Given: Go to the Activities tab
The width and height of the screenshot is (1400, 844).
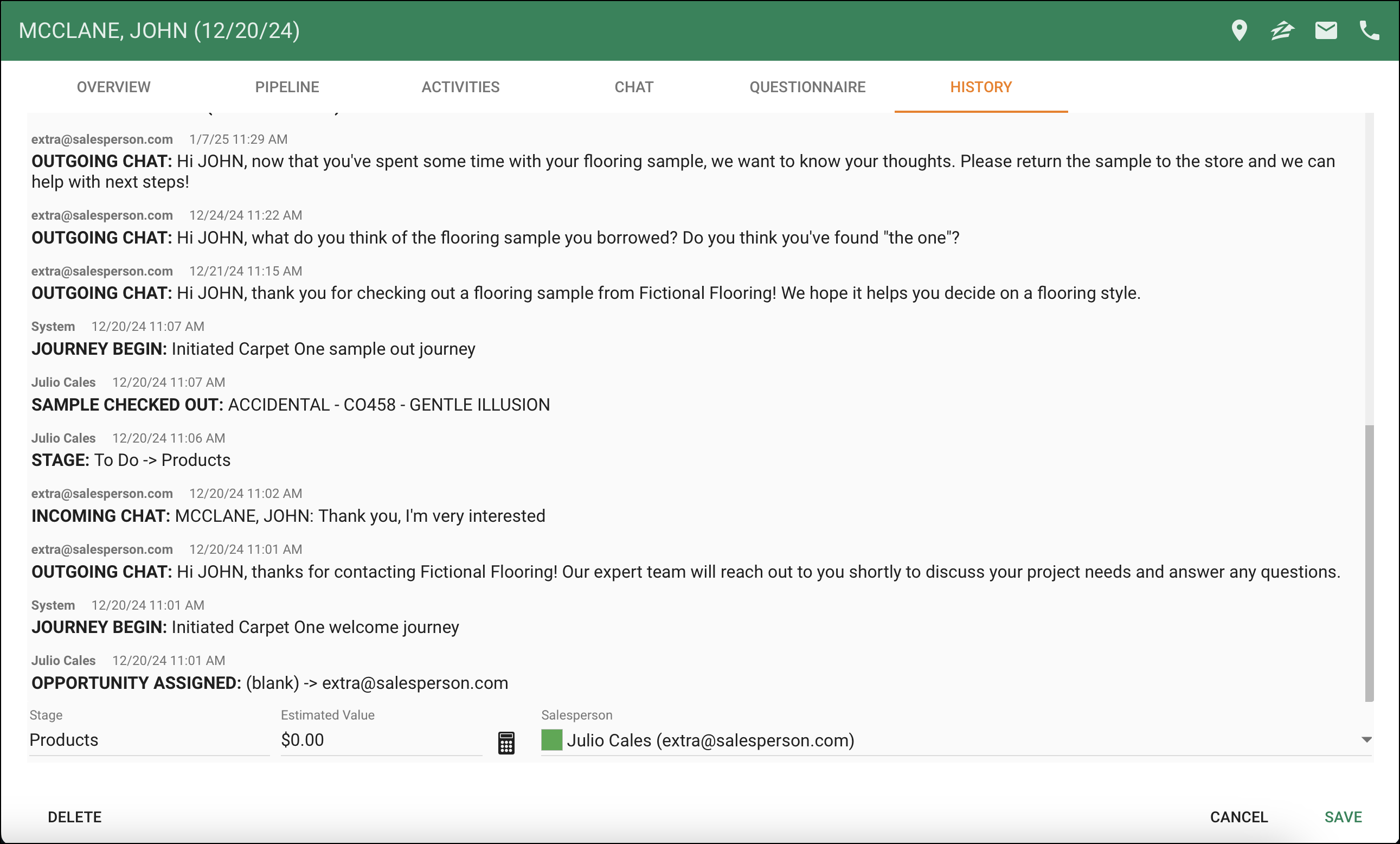Looking at the screenshot, I should click(x=460, y=87).
